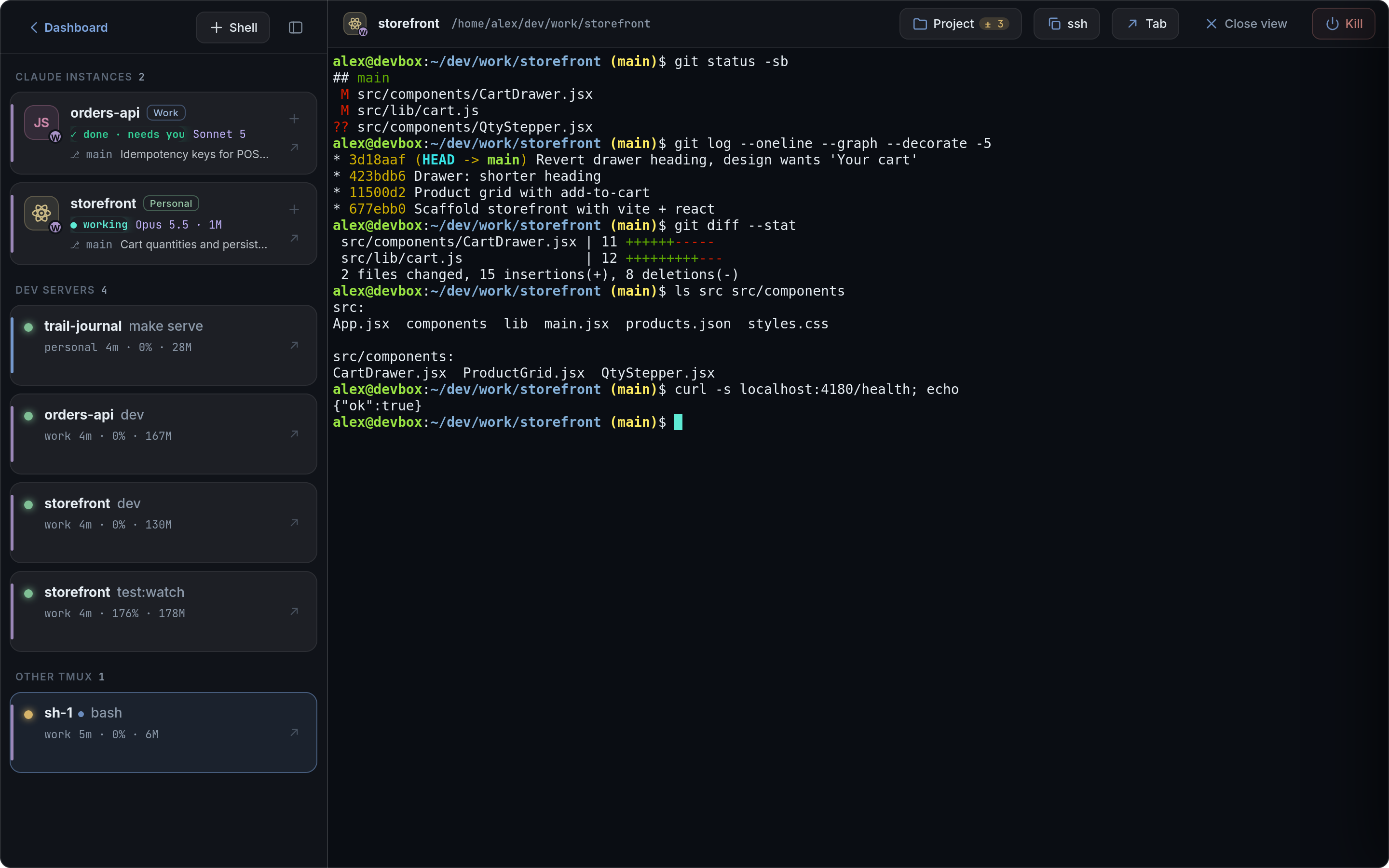Click the path /home/alex/dev/work/storefront

click(x=550, y=24)
